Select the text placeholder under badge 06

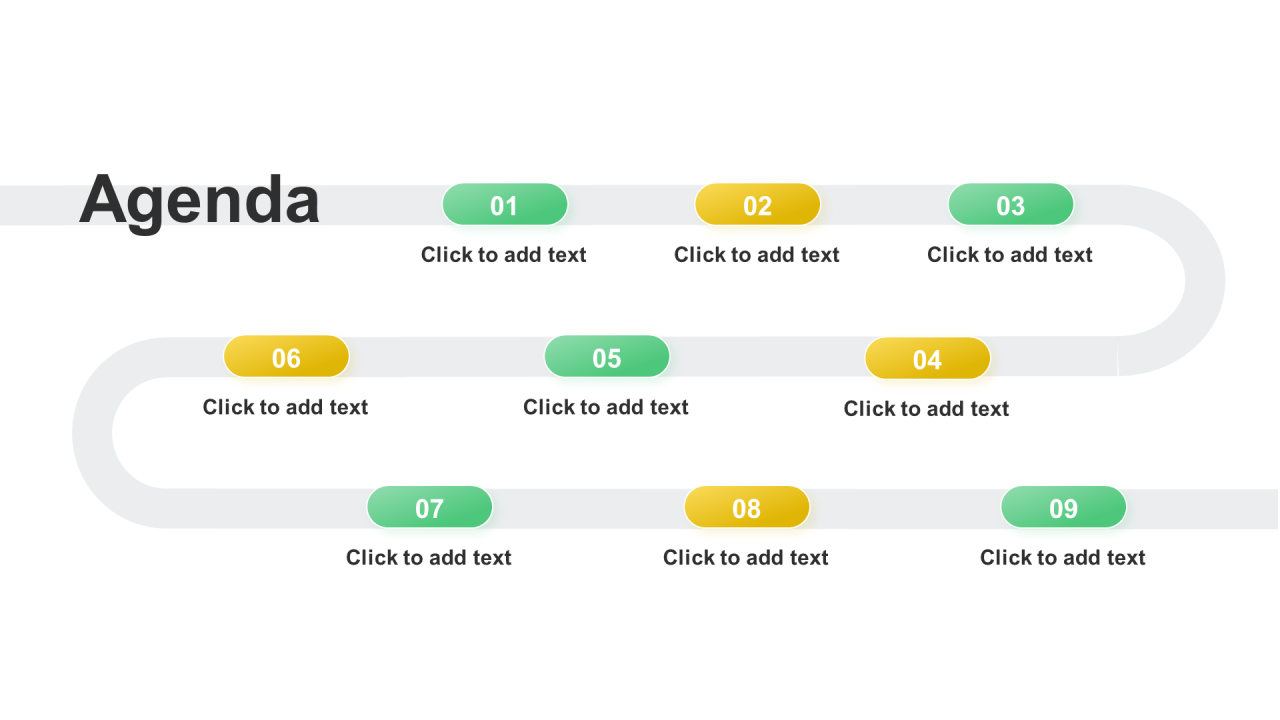(x=286, y=407)
